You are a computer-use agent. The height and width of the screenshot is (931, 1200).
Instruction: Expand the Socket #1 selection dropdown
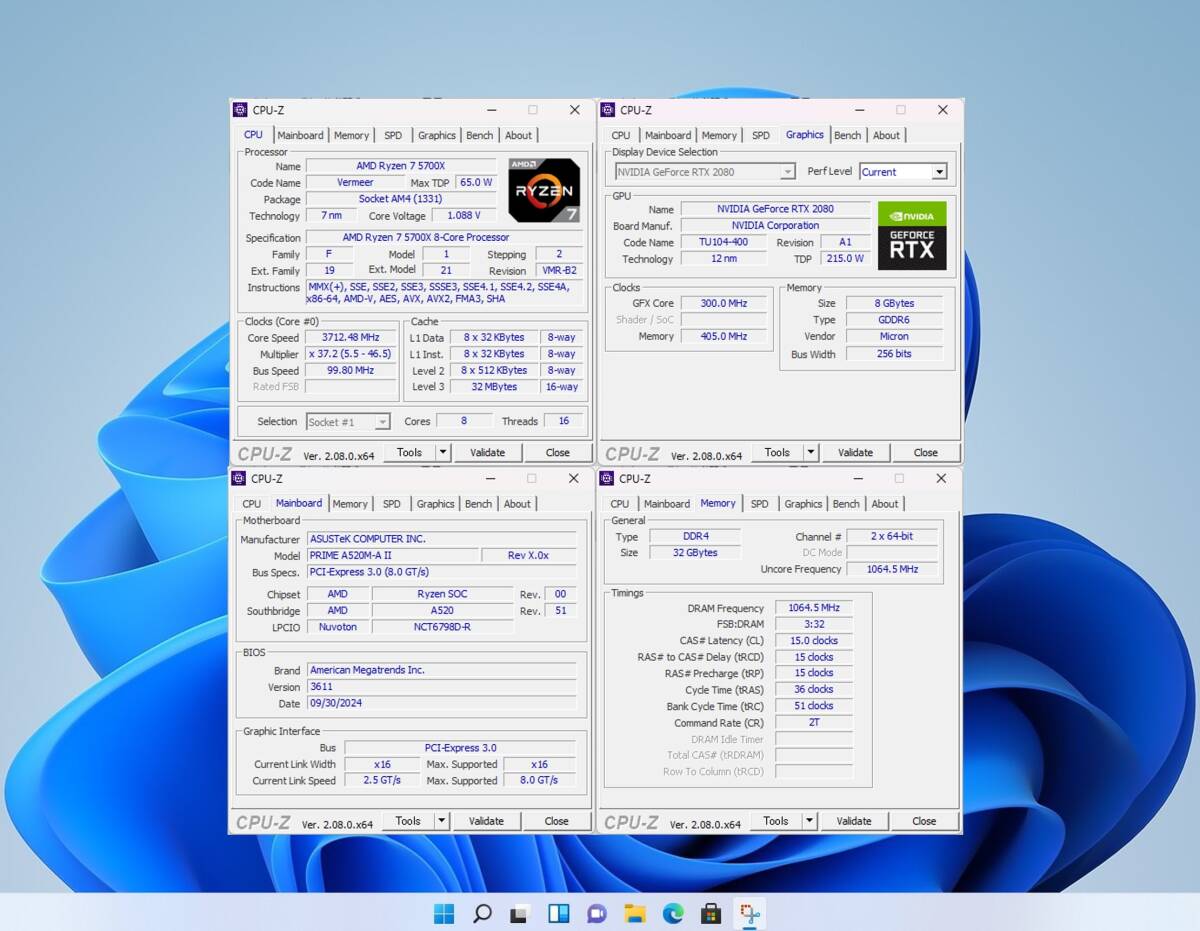pyautogui.click(x=382, y=422)
